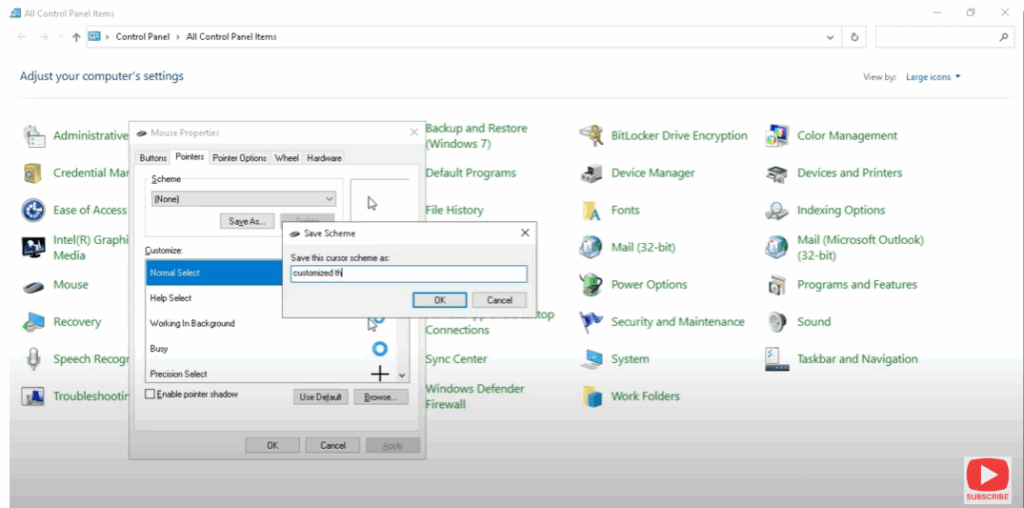The height and width of the screenshot is (508, 1024).
Task: Open Taskbar and Navigation icon
Action: [x=777, y=359]
